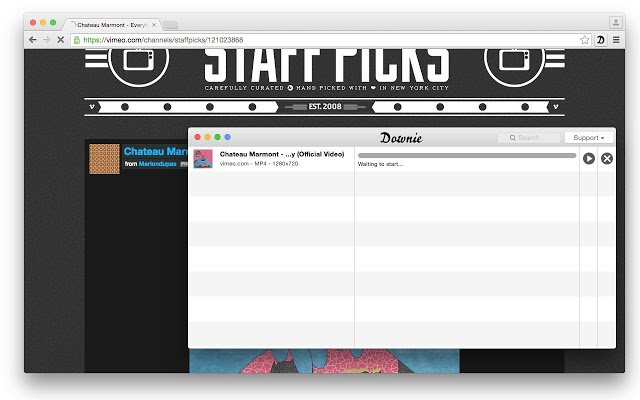This screenshot has height=400, width=640.
Task: Click the vimeo.com address bar URL
Action: tap(163, 40)
